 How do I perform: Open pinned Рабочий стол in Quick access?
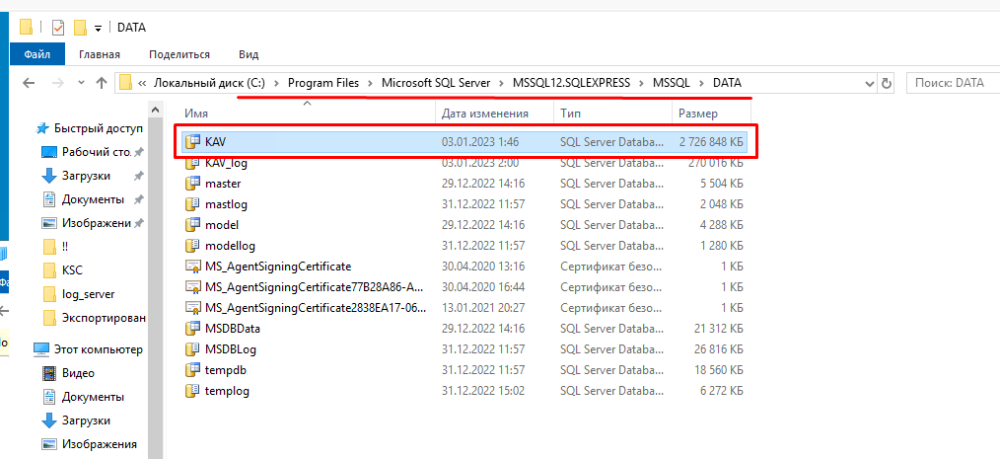96,152
